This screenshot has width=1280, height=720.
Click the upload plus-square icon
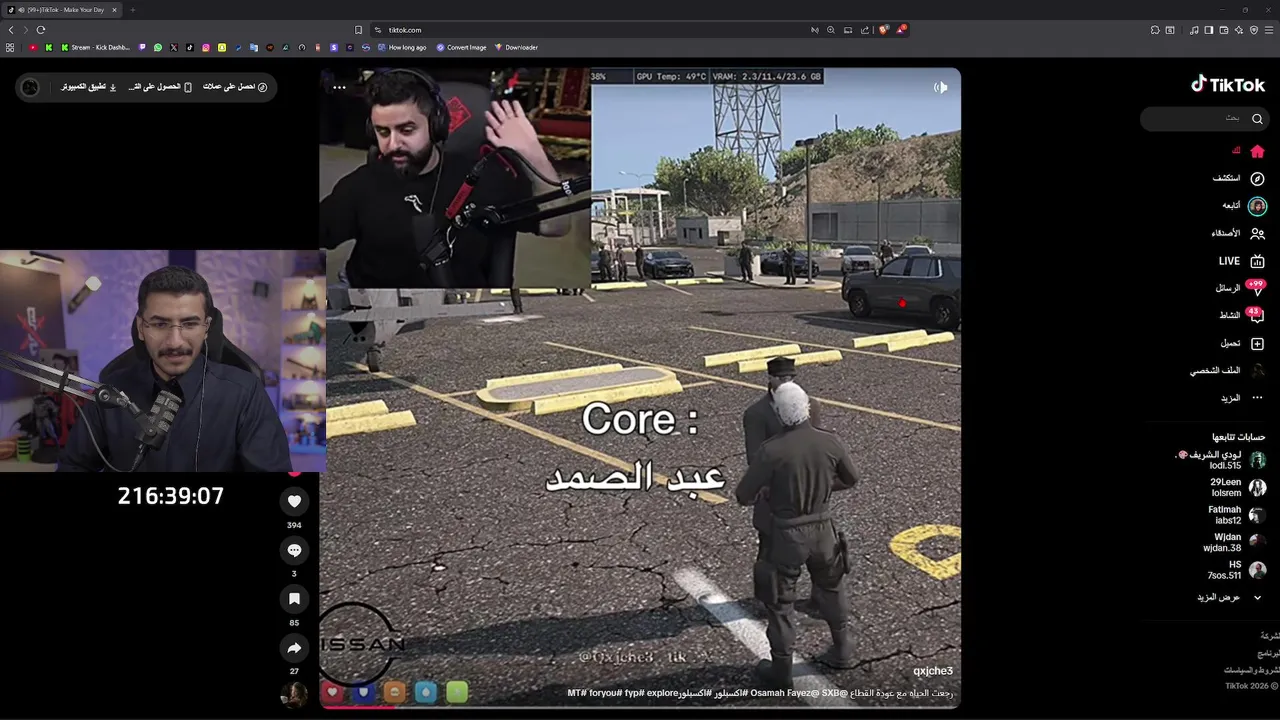coord(1257,343)
